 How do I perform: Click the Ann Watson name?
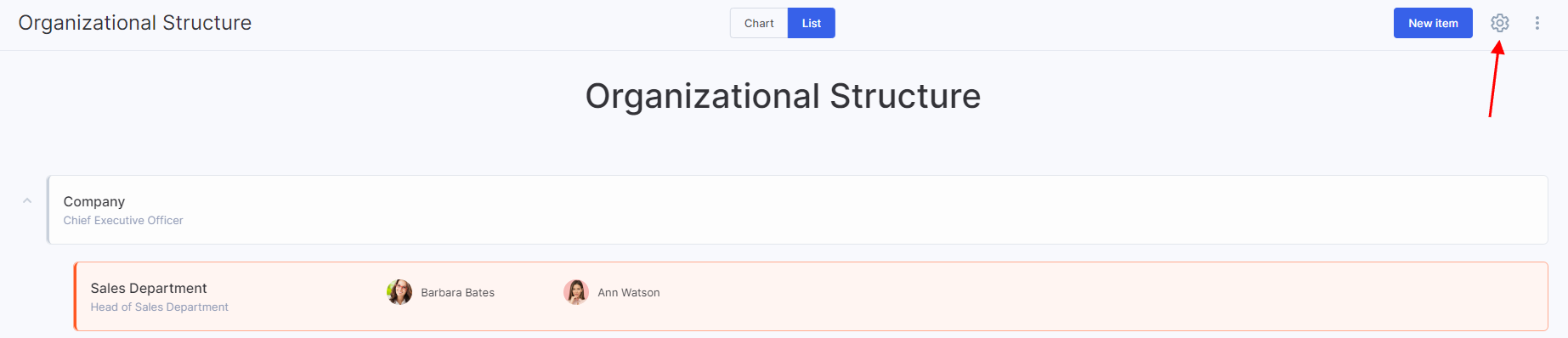629,292
